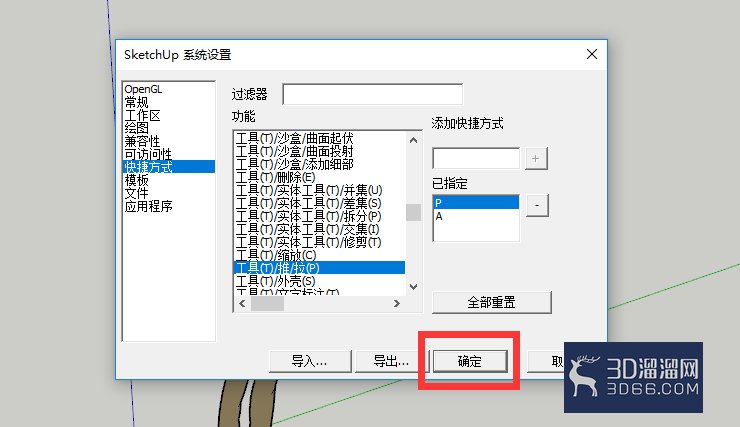Viewport: 740px width, 427px height.
Task: Close the SketchUp 系统设置 dialog
Action: (592, 54)
